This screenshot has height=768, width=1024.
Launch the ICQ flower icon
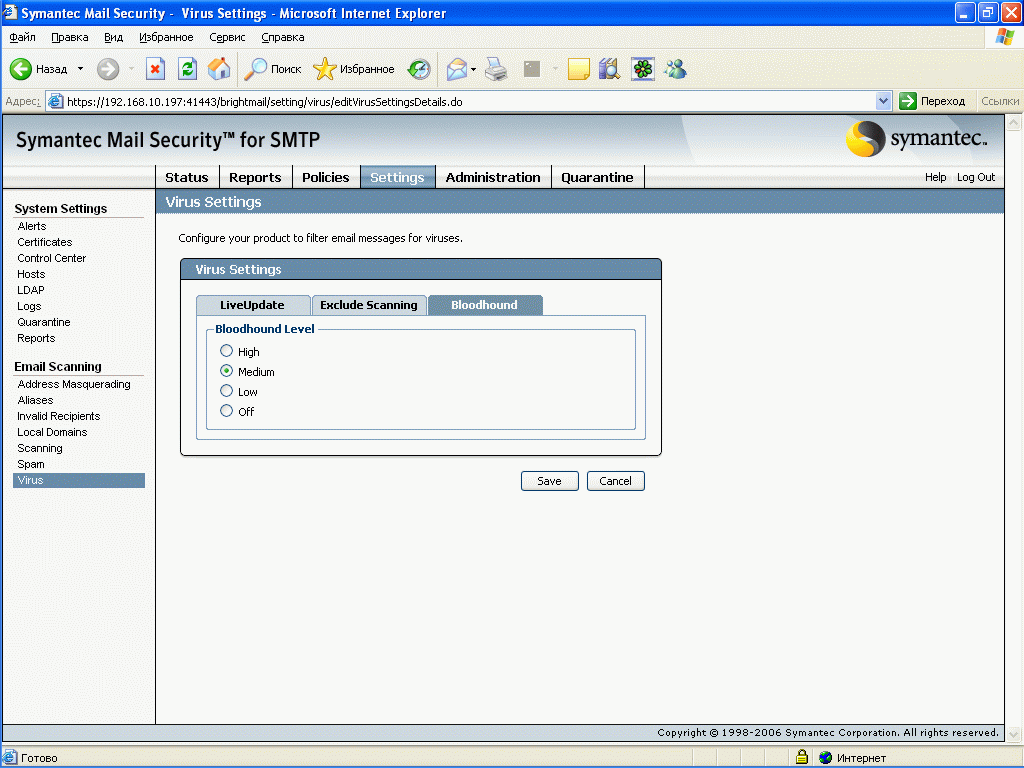(643, 69)
